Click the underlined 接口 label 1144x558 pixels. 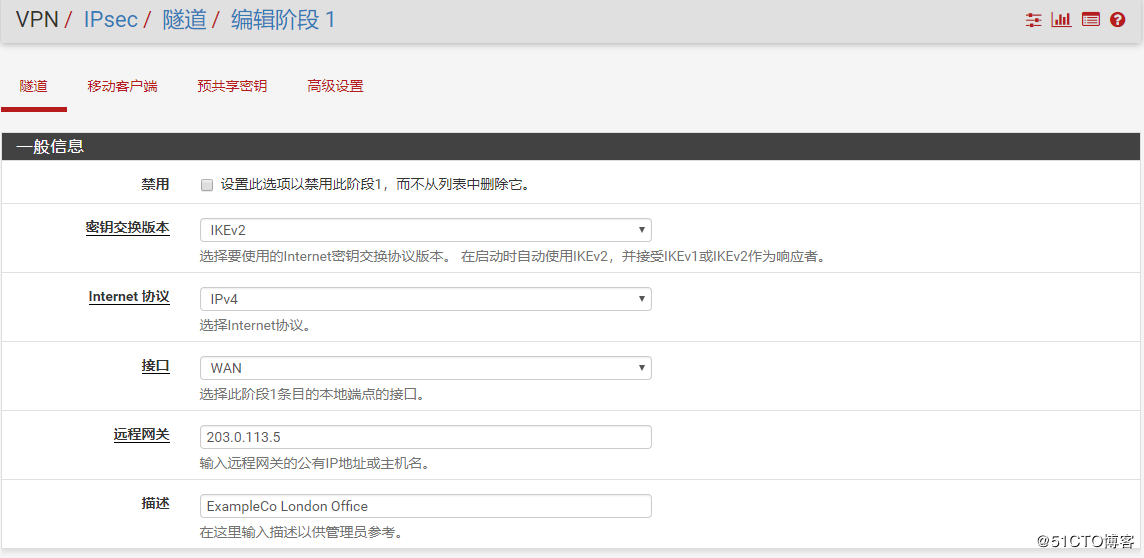coord(155,366)
